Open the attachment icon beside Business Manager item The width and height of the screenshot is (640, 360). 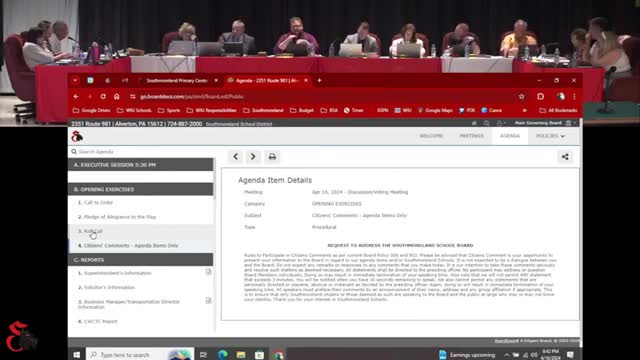[x=209, y=301]
